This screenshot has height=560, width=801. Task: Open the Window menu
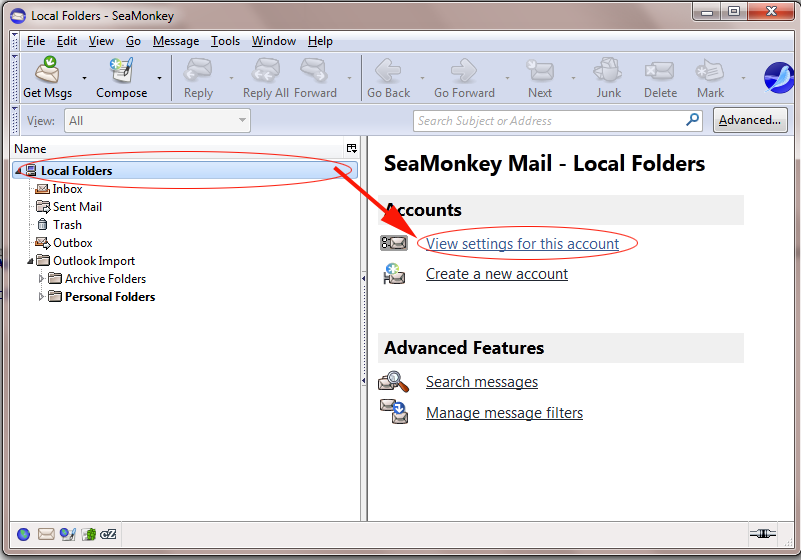pyautogui.click(x=274, y=41)
